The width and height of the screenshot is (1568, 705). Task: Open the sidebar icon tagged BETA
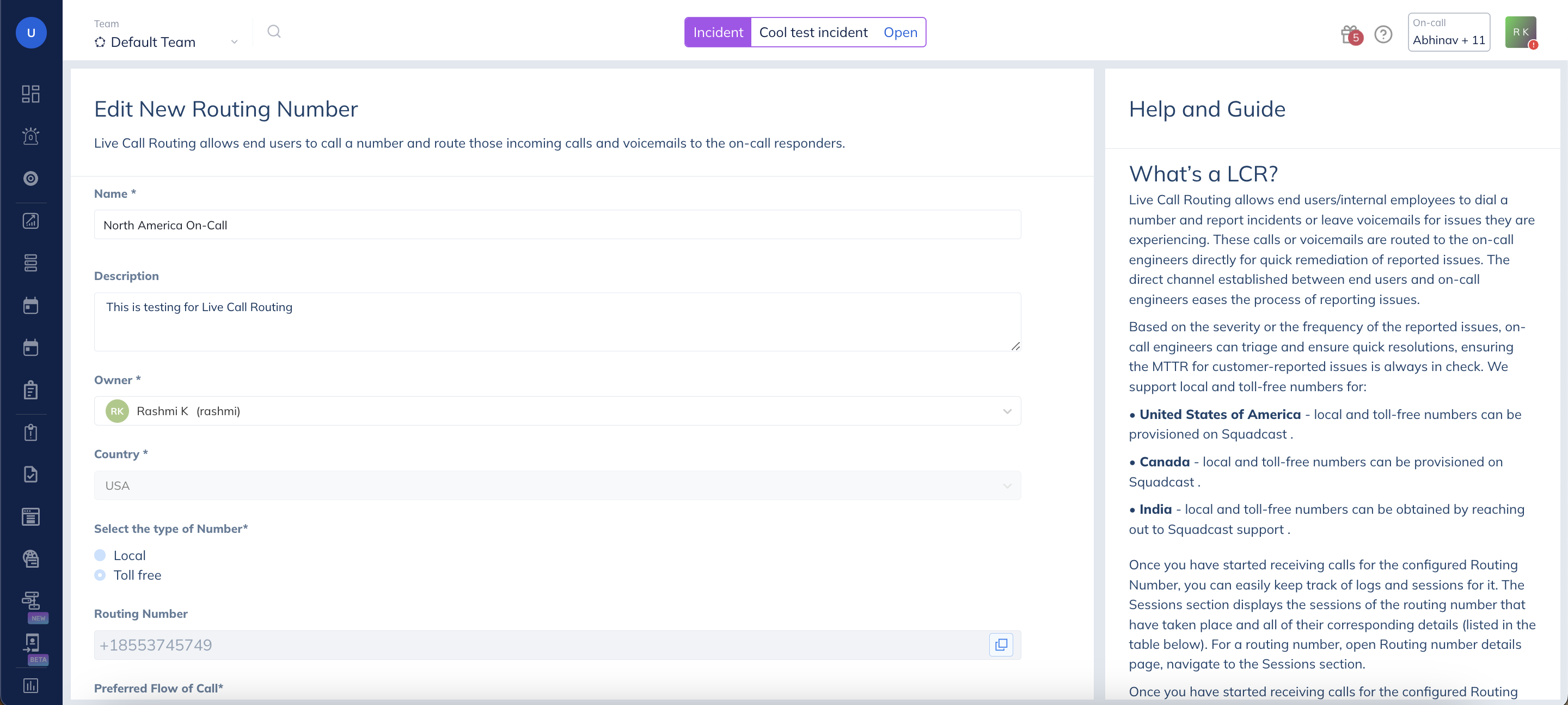(30, 643)
